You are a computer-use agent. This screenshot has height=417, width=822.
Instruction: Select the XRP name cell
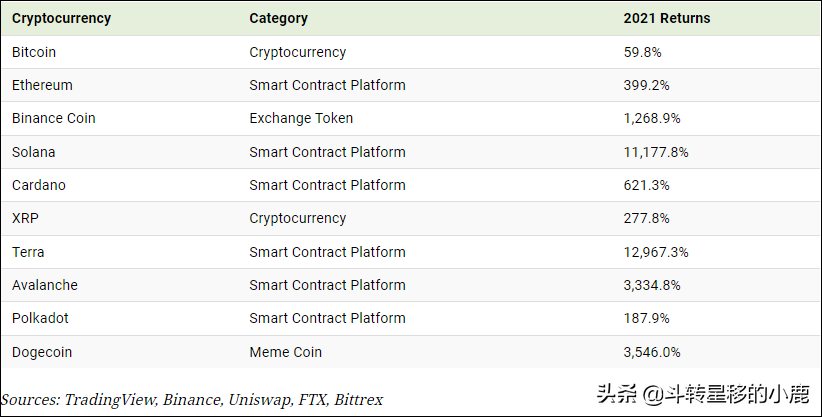click(25, 218)
